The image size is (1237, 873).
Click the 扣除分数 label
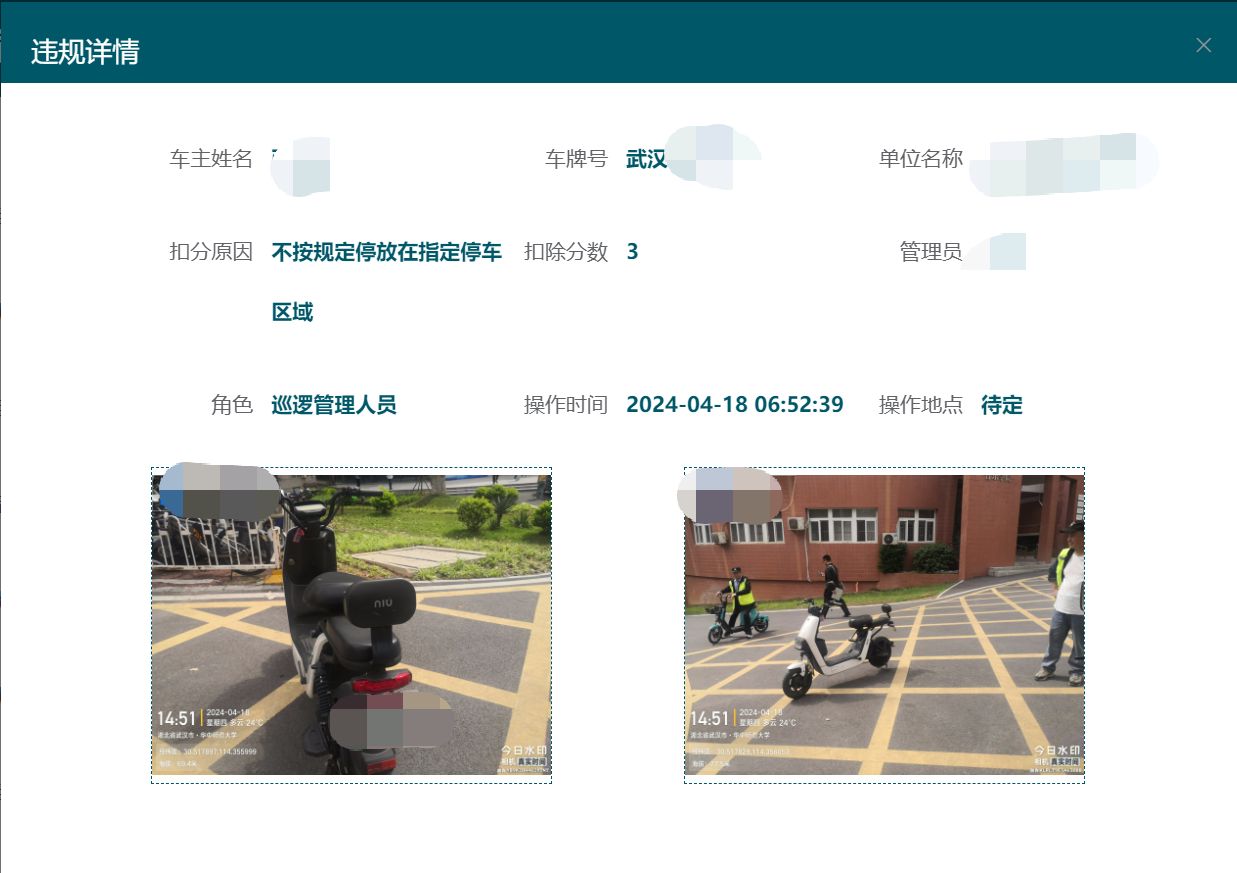(566, 252)
